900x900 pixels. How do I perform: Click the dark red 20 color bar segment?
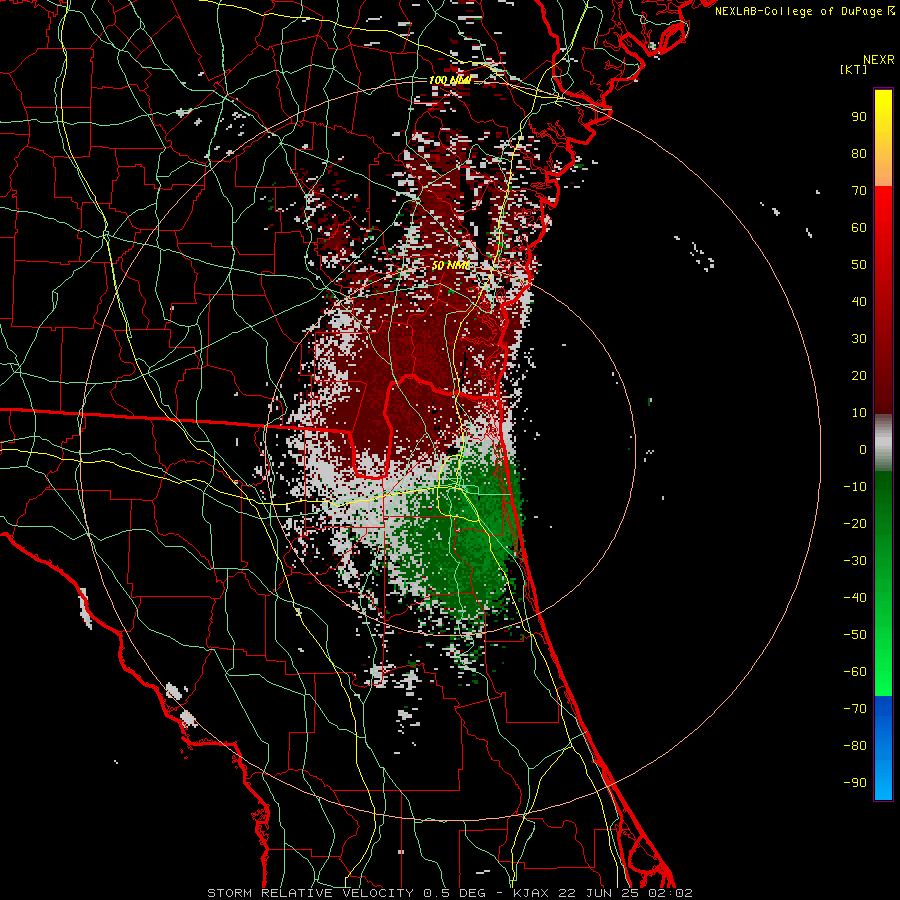tap(883, 376)
